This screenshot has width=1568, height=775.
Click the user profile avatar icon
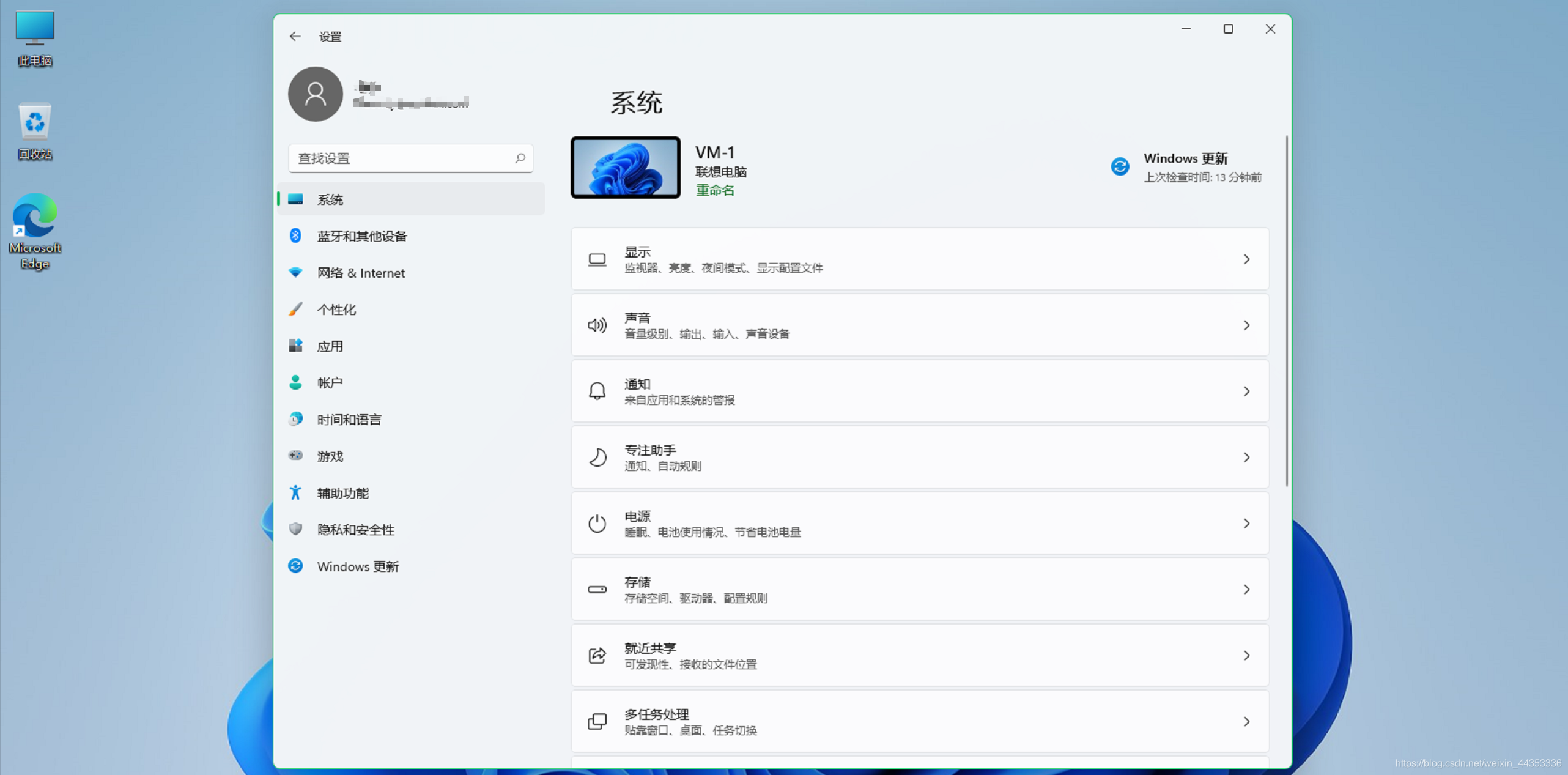click(x=316, y=94)
